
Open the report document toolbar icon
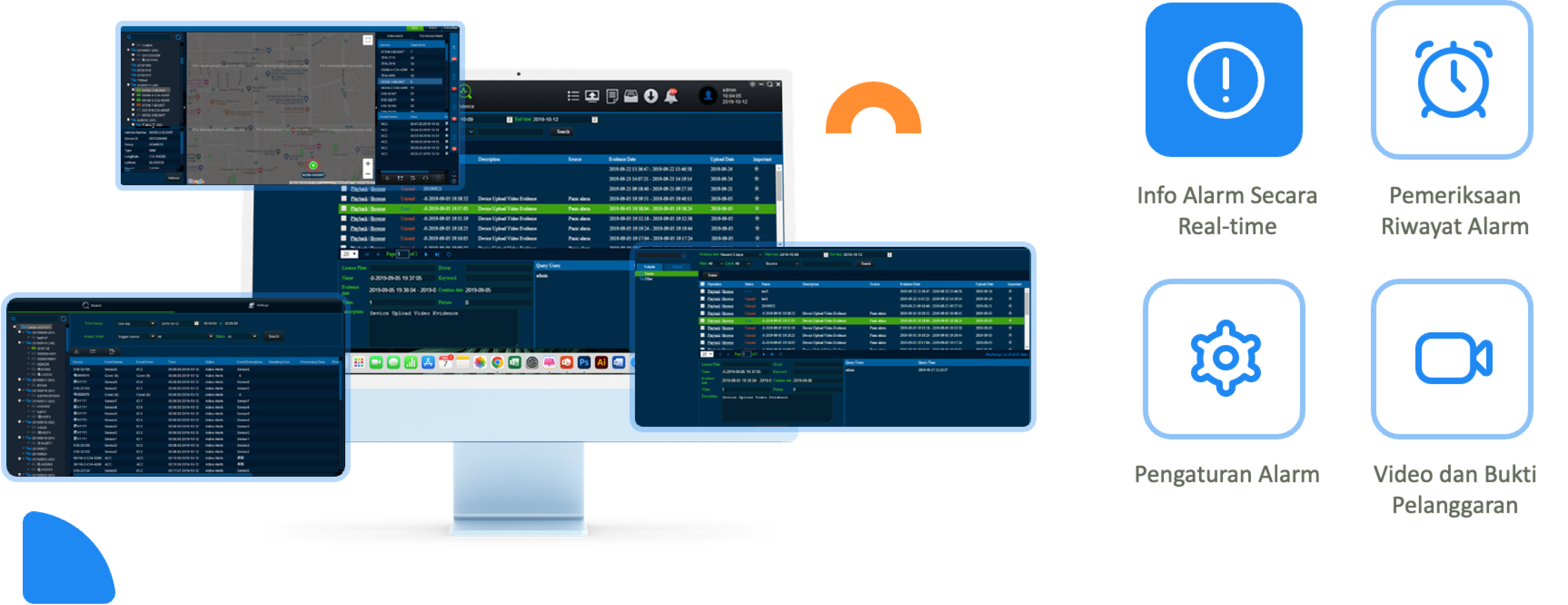pos(612,96)
